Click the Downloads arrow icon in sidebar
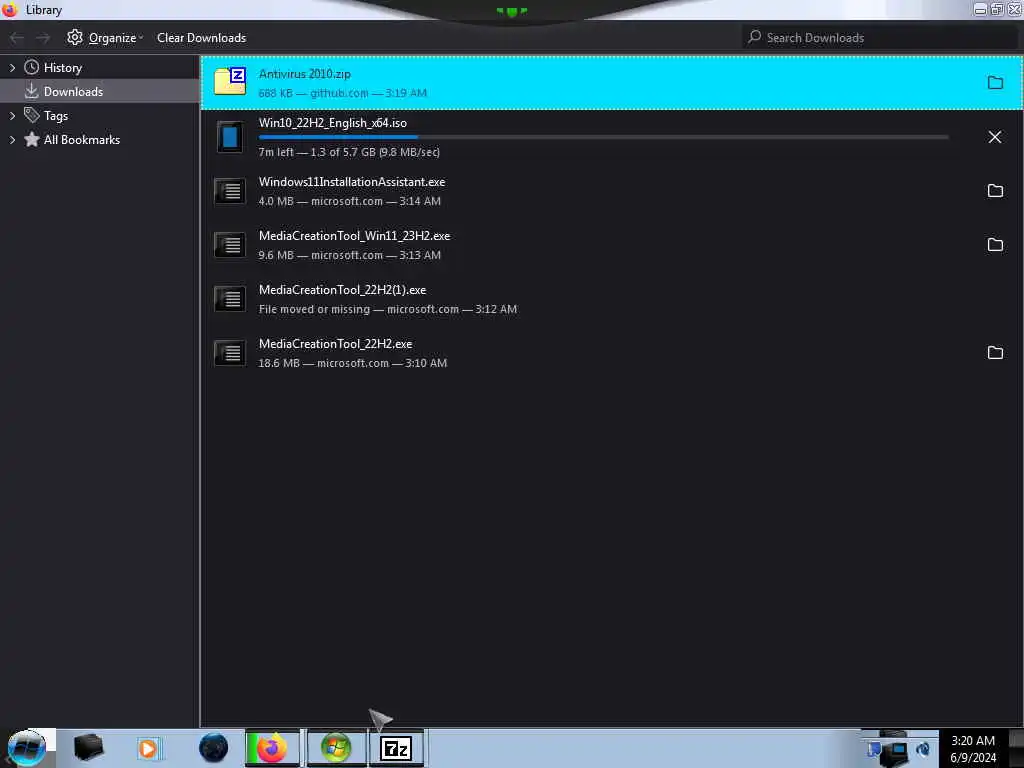The height and width of the screenshot is (768, 1024). coord(31,91)
